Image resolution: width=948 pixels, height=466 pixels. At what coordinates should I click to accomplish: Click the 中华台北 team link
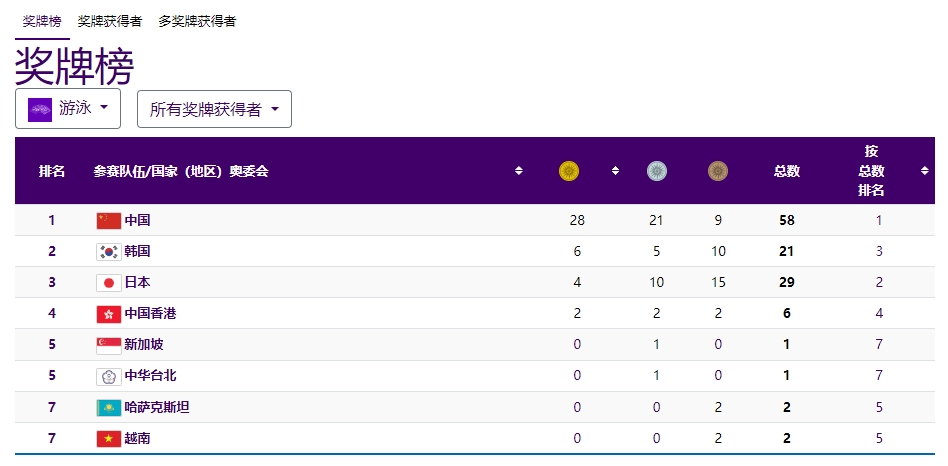pyautogui.click(x=150, y=376)
